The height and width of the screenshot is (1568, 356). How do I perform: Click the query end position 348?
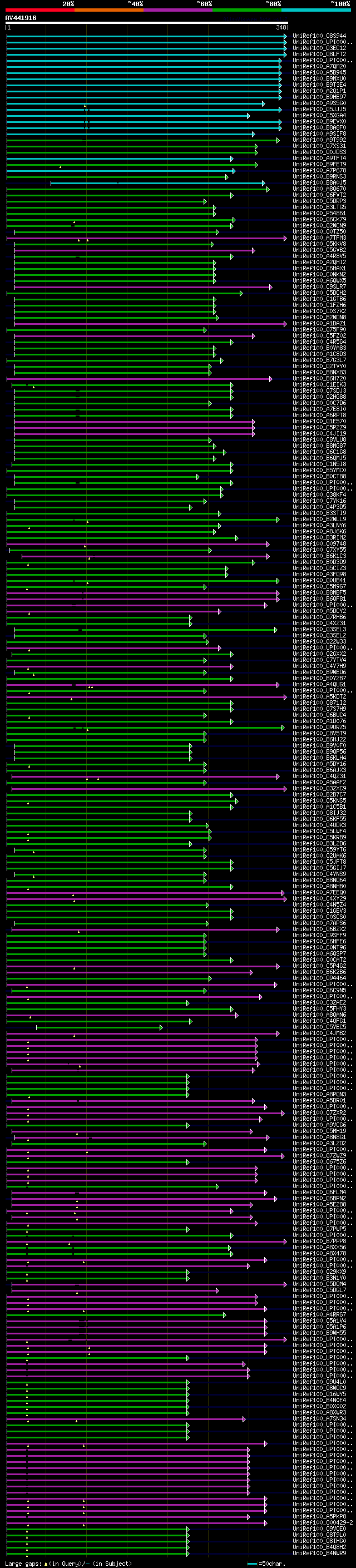coord(281,27)
